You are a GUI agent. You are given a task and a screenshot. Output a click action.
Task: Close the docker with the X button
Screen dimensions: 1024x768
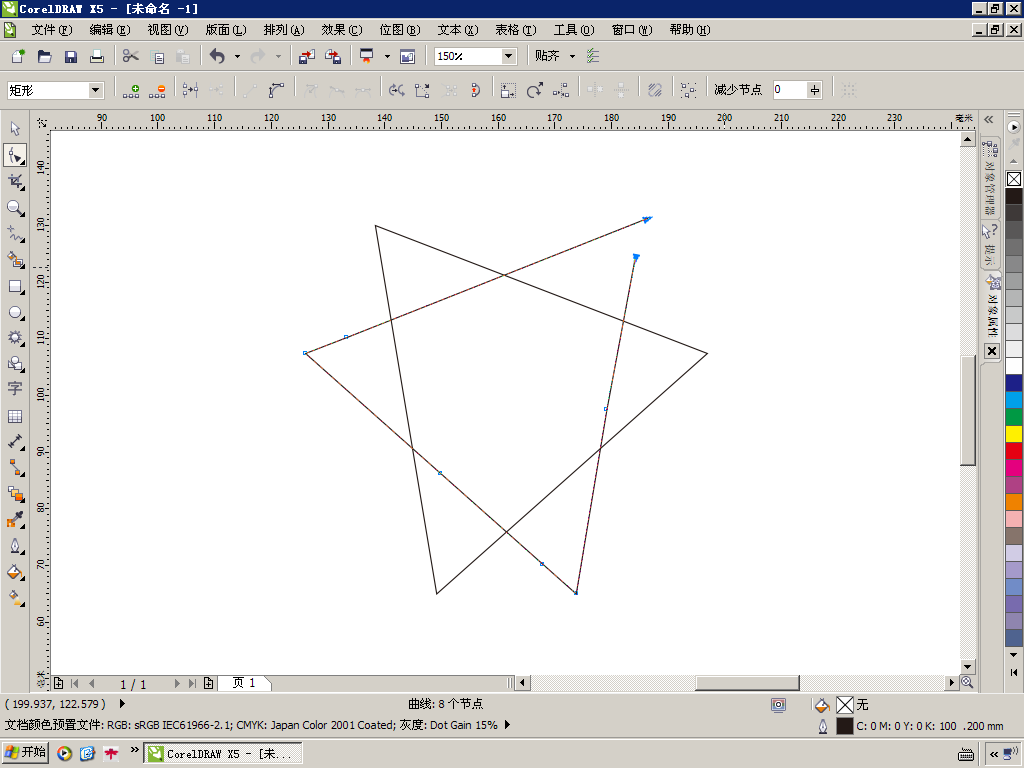(992, 351)
